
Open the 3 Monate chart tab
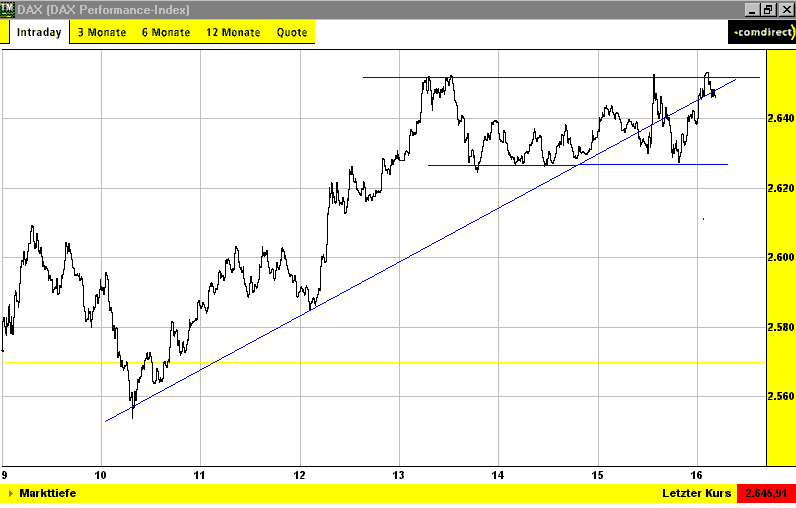(102, 32)
